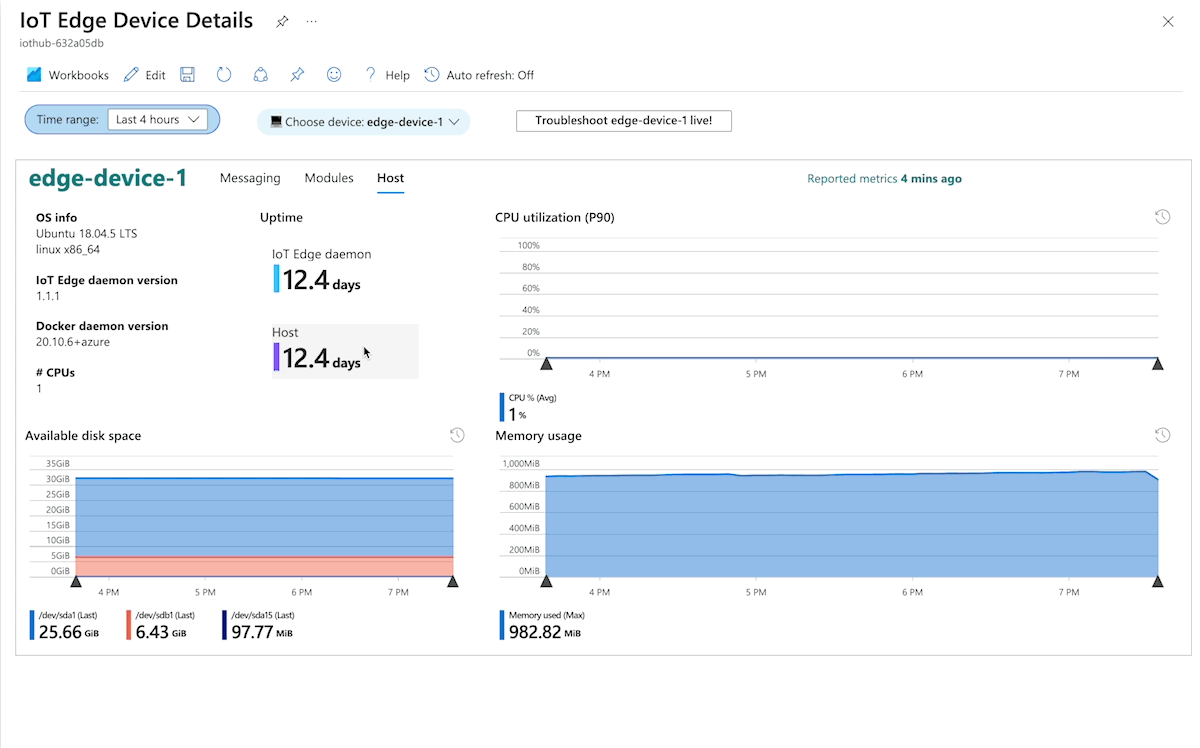Open the ellipsis more options menu

tap(312, 21)
